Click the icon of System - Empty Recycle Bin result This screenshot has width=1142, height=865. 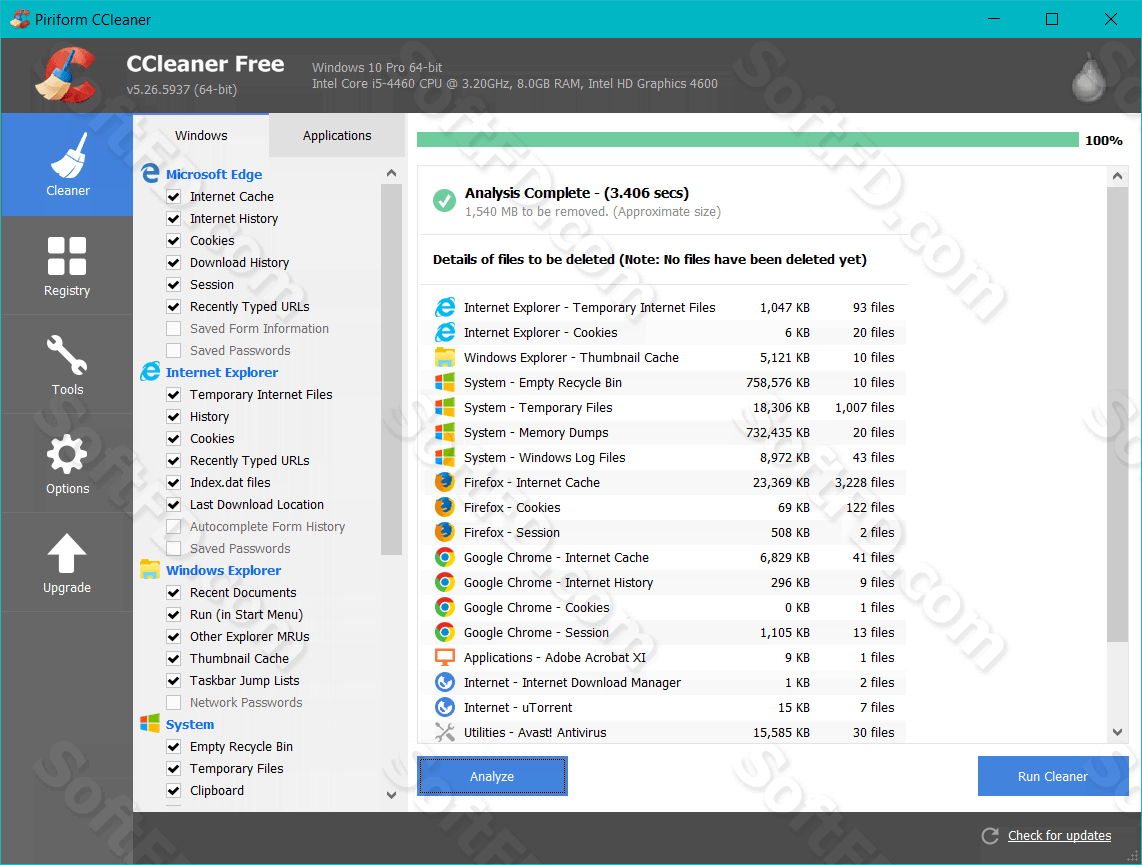click(445, 382)
